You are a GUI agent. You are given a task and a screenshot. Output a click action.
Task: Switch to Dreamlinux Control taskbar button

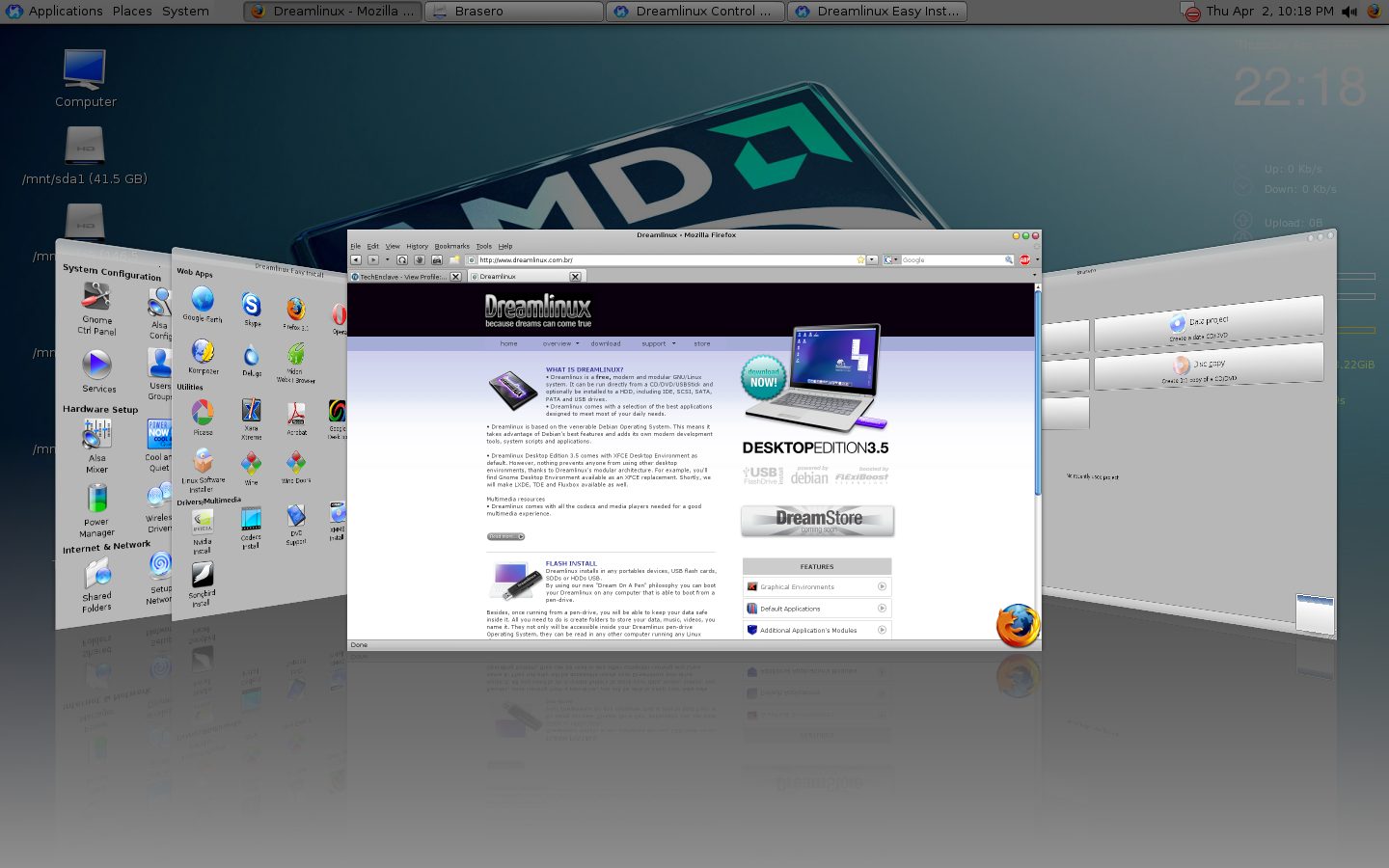click(x=695, y=12)
